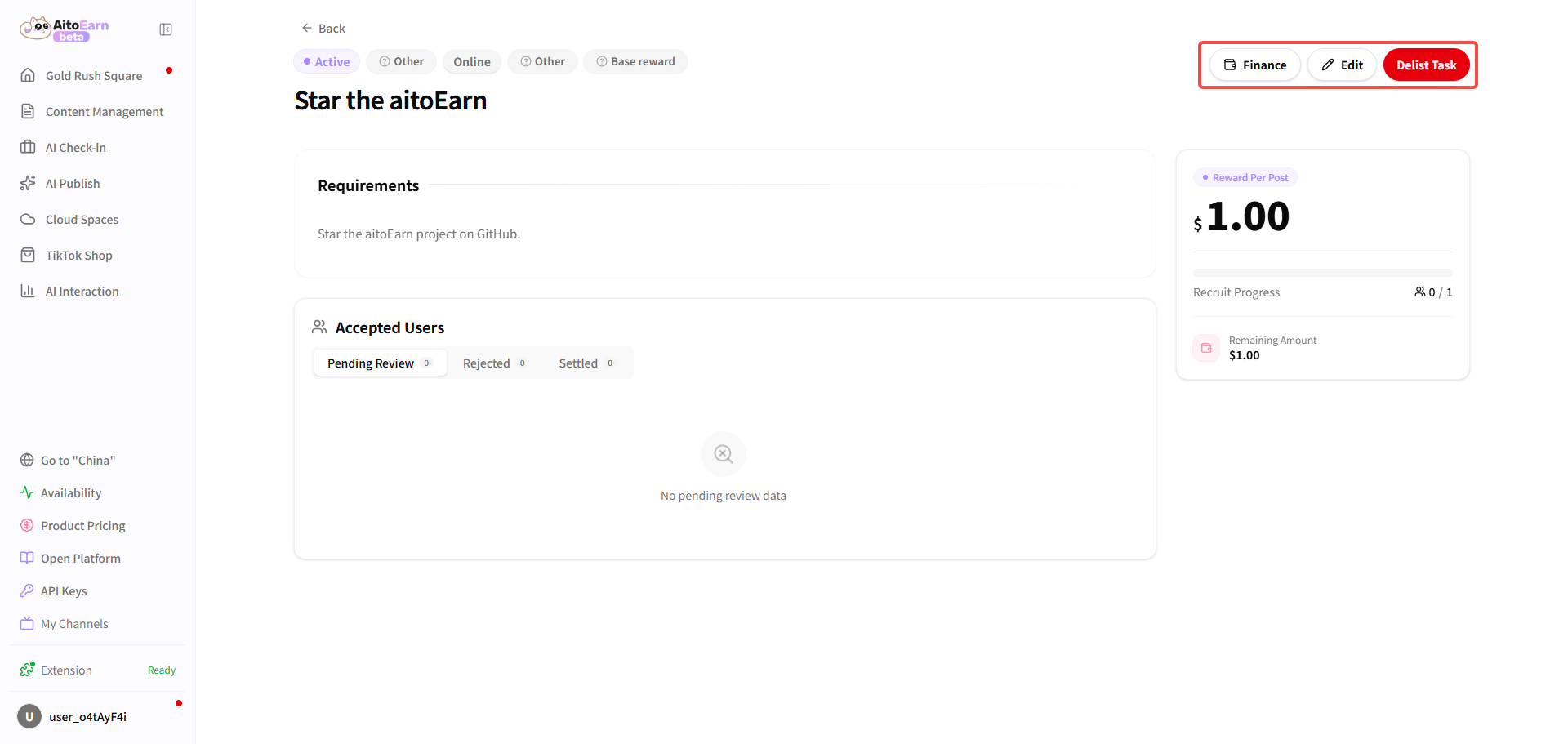Click the API Keys key icon
Screen dimensions: 1568x744
27,590
